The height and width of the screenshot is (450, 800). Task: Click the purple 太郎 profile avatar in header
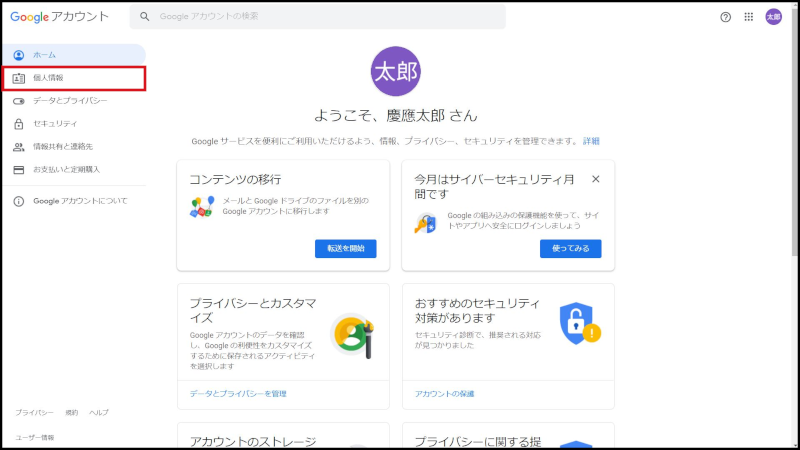(773, 17)
